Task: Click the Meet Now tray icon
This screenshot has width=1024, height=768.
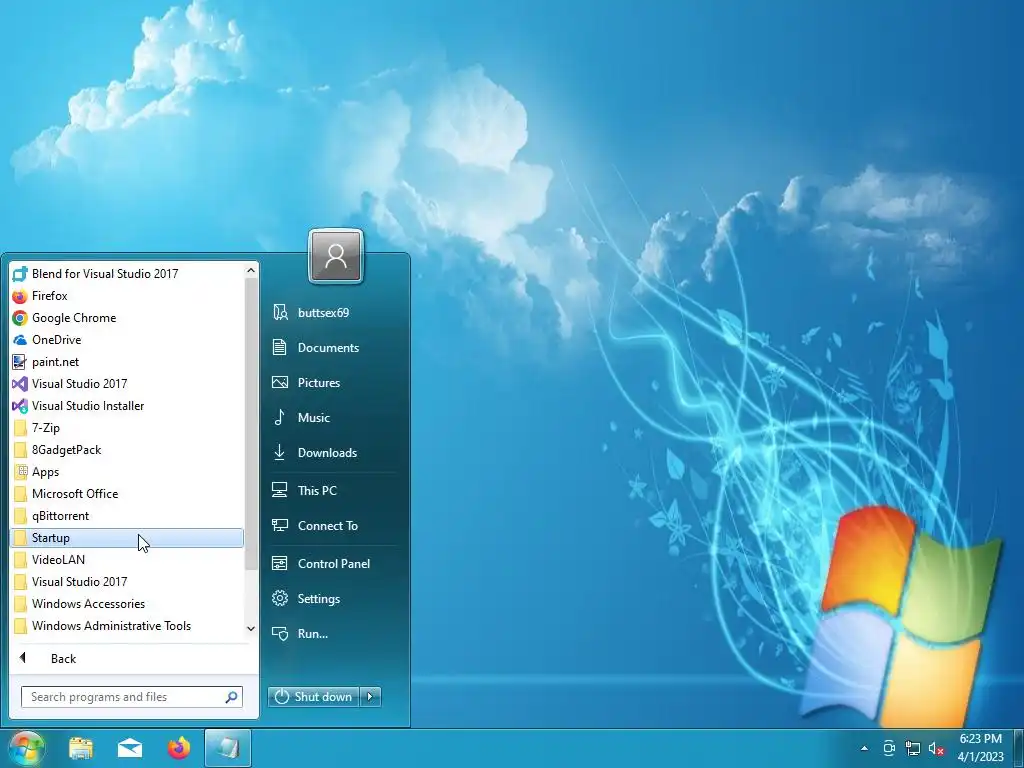Action: click(889, 748)
